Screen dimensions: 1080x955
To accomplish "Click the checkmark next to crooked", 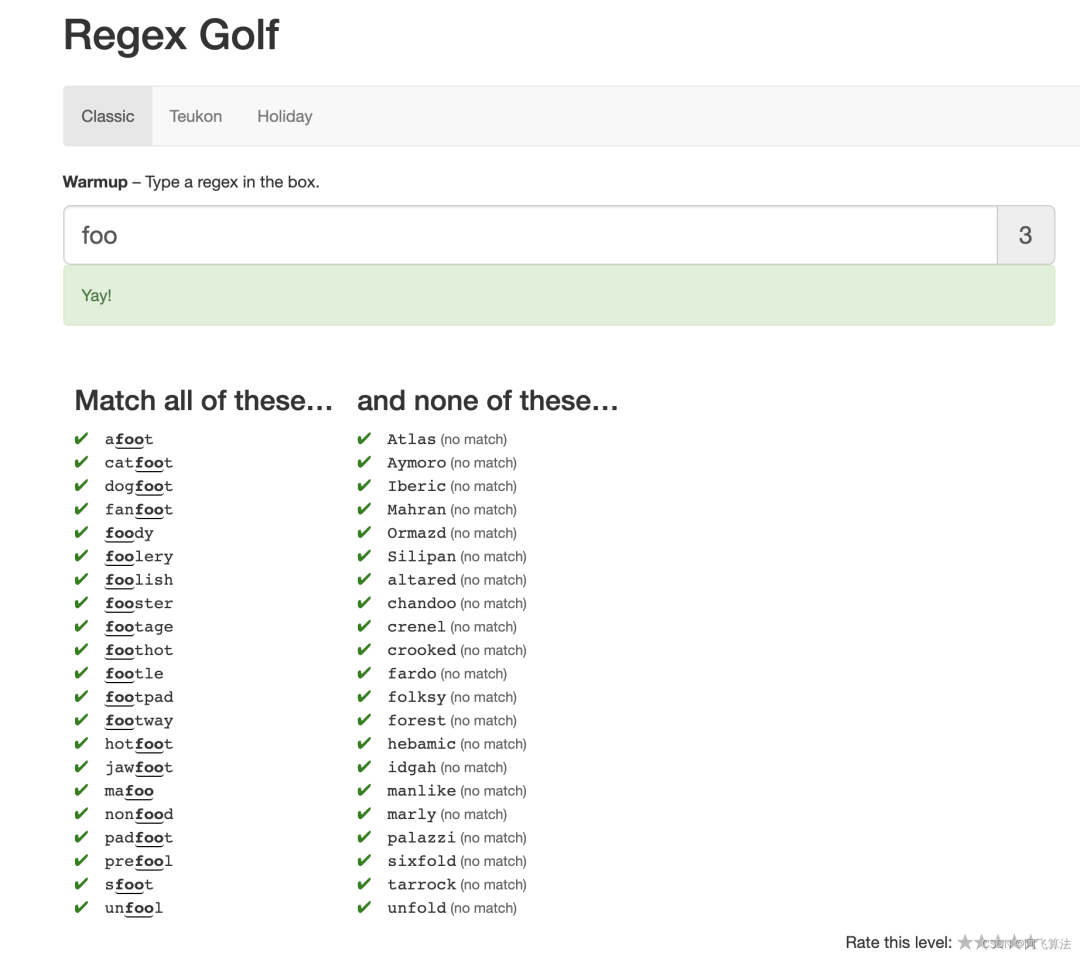I will coord(364,650).
